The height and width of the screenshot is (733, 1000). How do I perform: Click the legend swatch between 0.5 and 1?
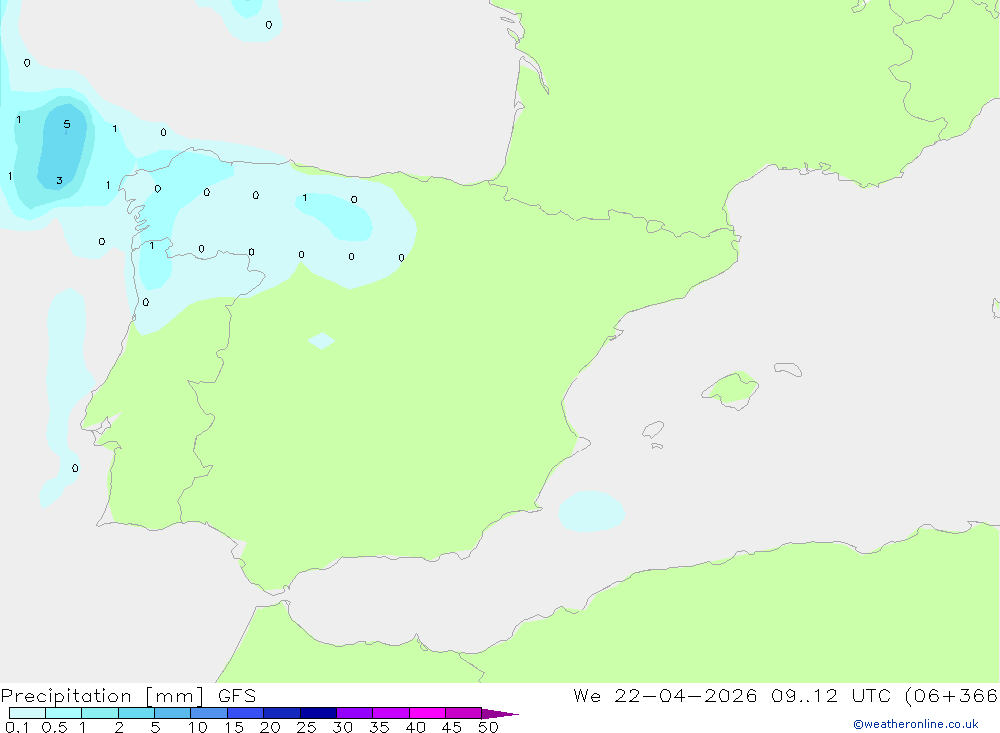[x=64, y=713]
